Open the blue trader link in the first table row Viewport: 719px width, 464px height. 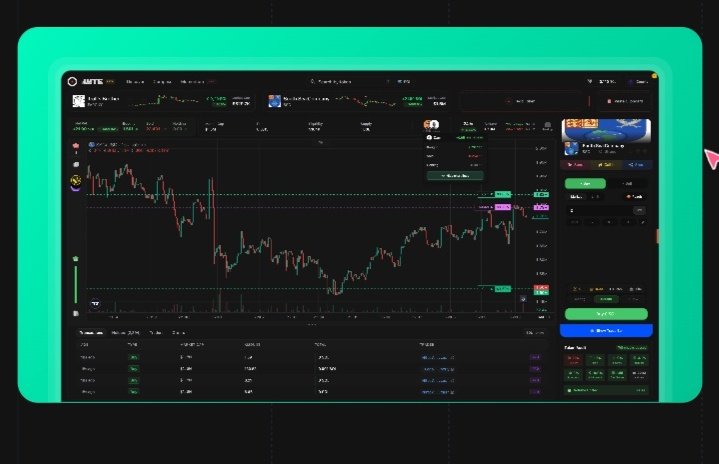tap(437, 357)
